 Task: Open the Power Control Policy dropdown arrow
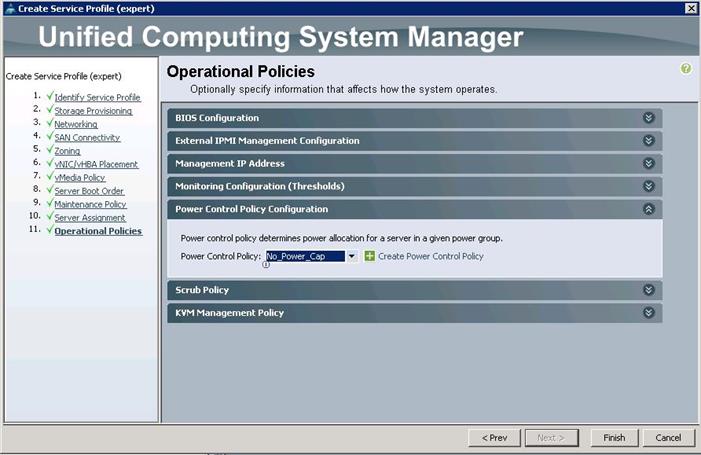[351, 256]
